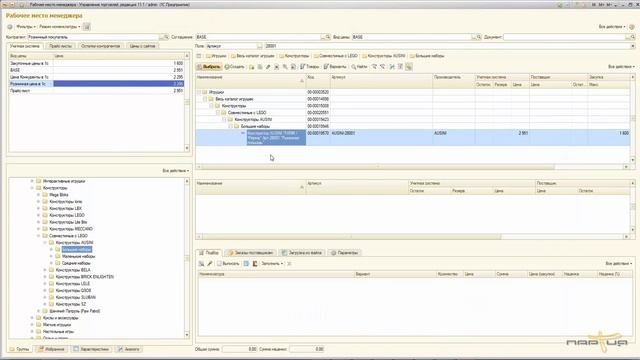Screen dimensions: 640x360
Task: Select the Конструкторы SLUBAN folder
Action: (76, 297)
